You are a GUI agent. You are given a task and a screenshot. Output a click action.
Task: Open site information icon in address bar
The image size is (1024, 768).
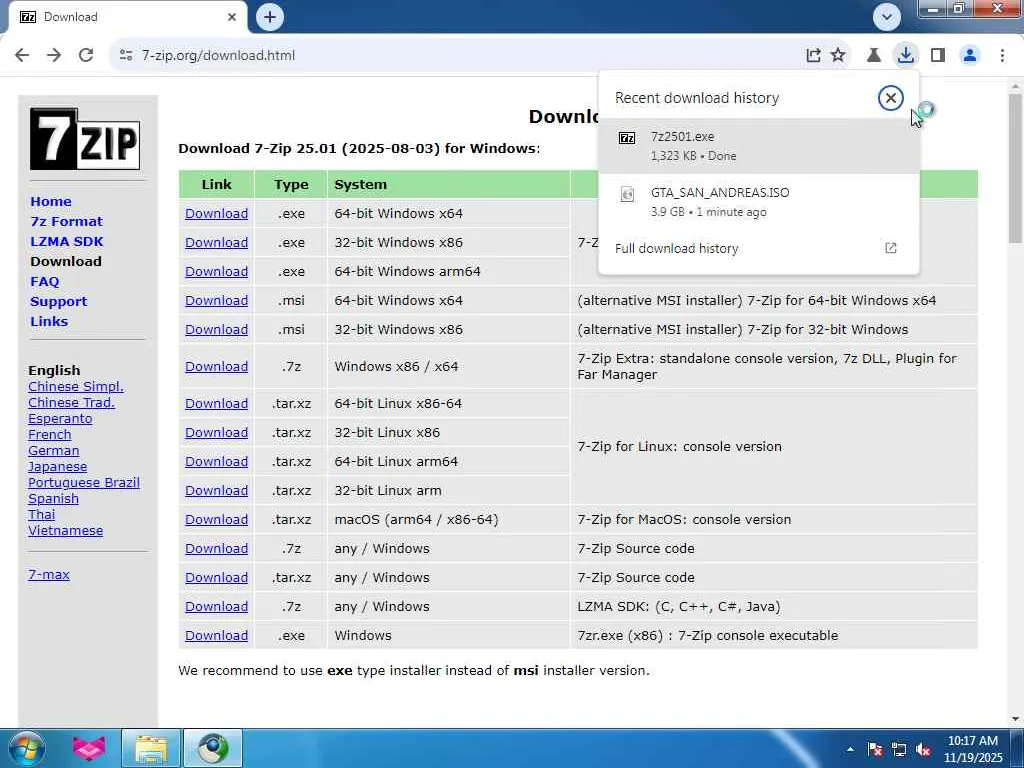(x=126, y=56)
